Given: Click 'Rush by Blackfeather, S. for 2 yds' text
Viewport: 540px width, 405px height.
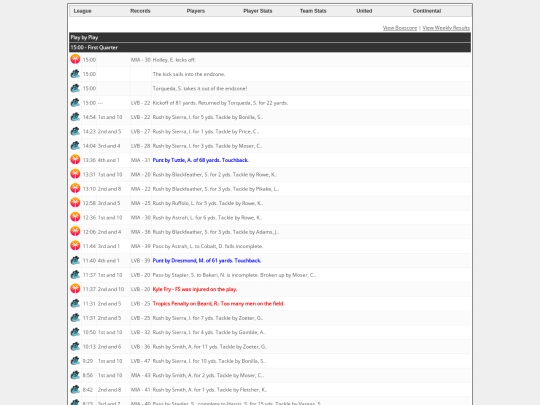Looking at the screenshot, I should 215,175.
